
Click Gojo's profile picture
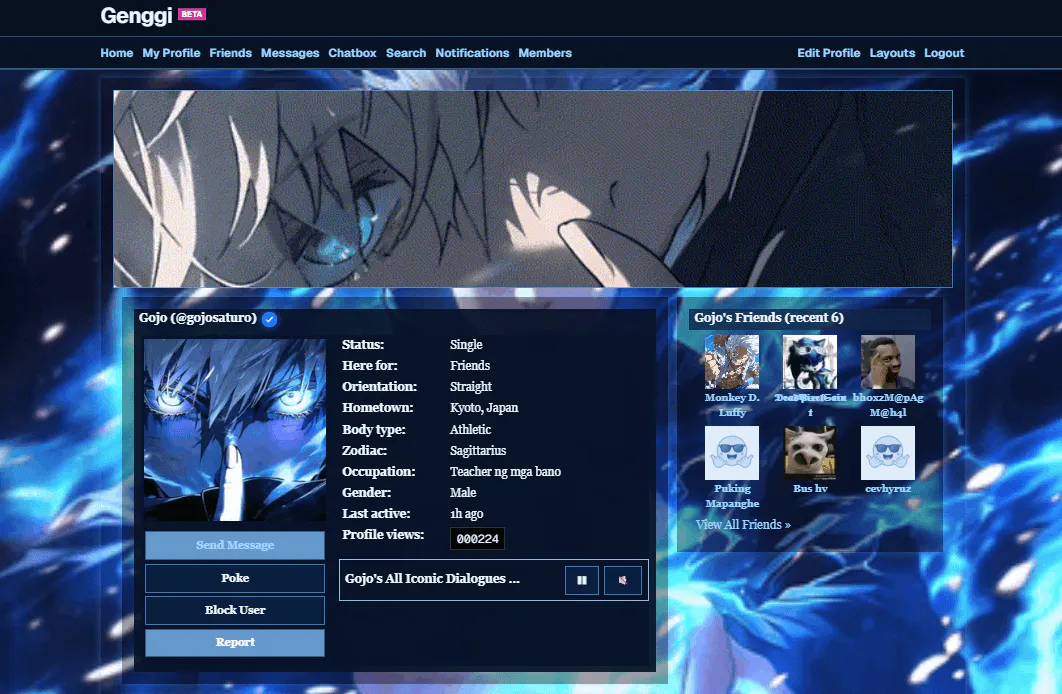(x=235, y=430)
